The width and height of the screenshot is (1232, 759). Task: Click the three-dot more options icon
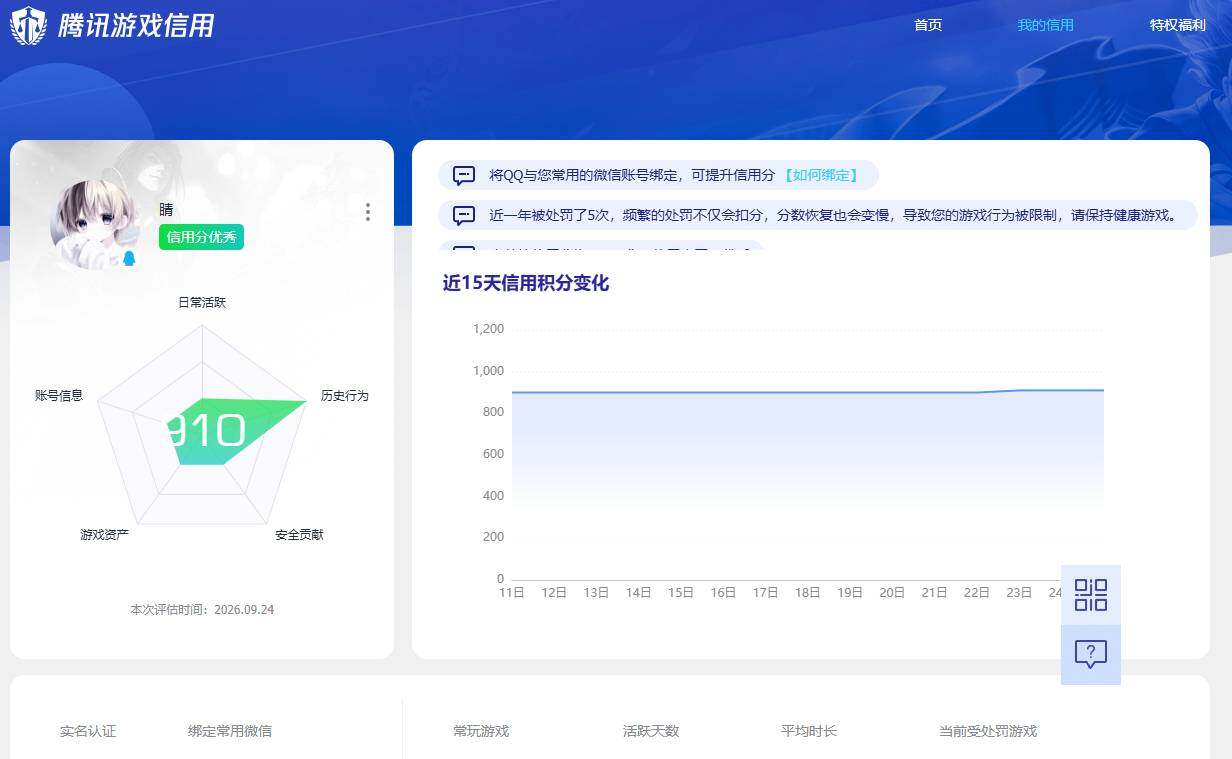[x=368, y=212]
